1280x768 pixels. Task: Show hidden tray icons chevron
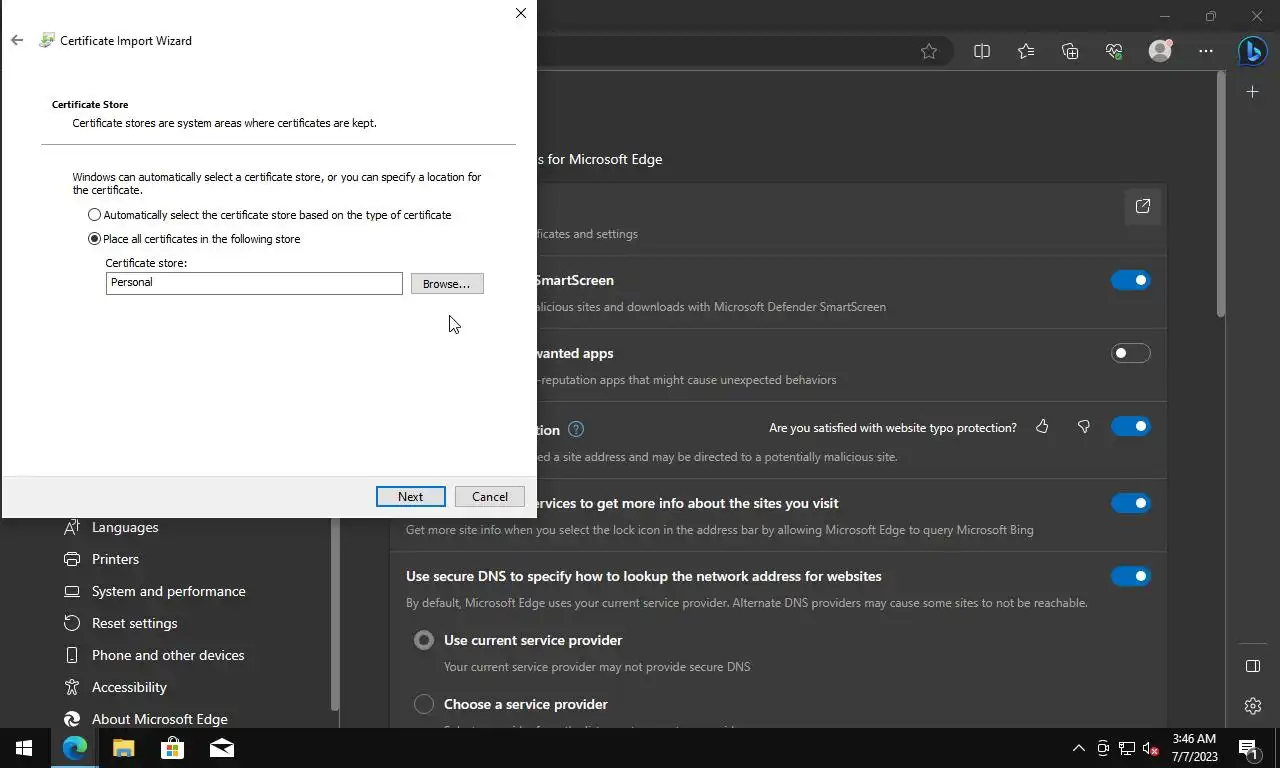coord(1078,748)
